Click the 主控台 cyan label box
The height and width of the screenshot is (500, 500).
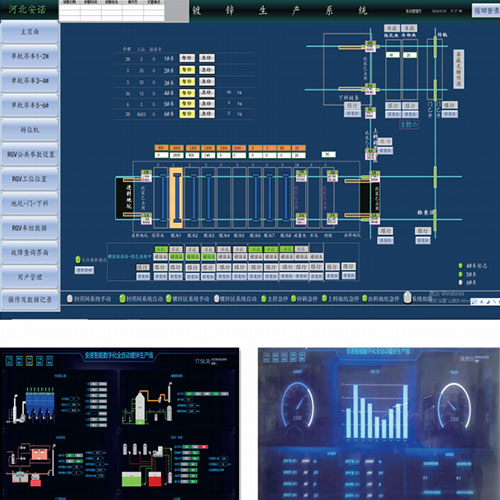(409, 125)
